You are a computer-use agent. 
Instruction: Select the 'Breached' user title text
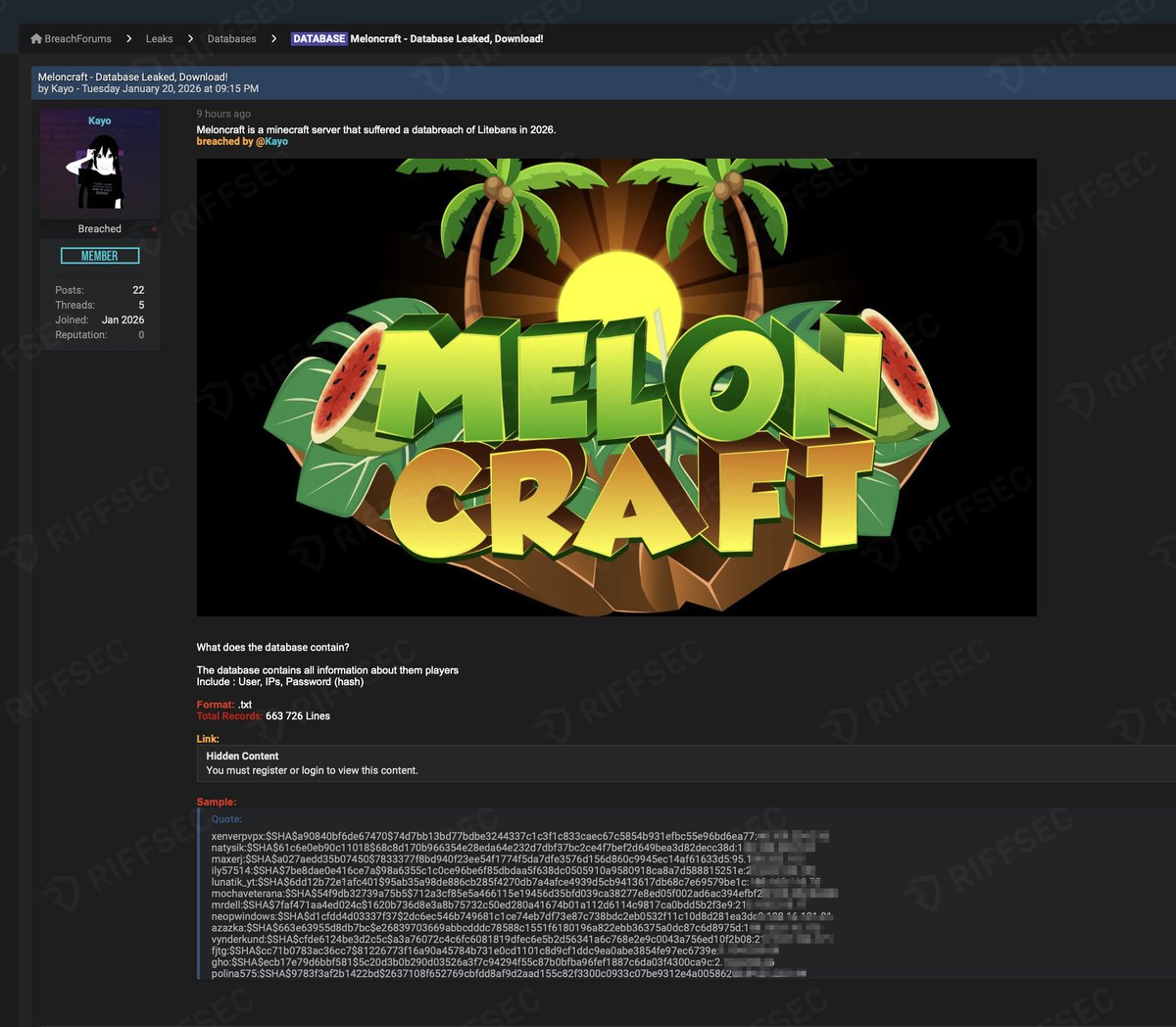pos(100,228)
